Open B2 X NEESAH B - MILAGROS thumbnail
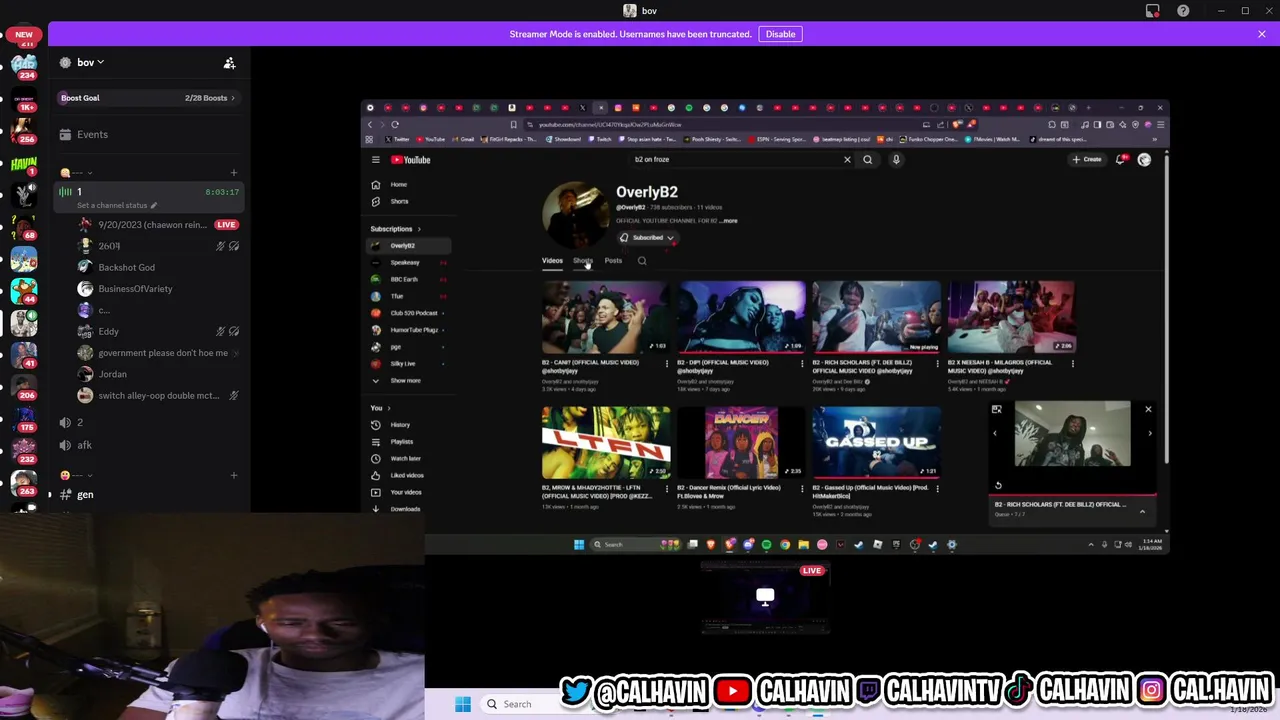Screen dimensions: 1280x720 pos(1011,317)
